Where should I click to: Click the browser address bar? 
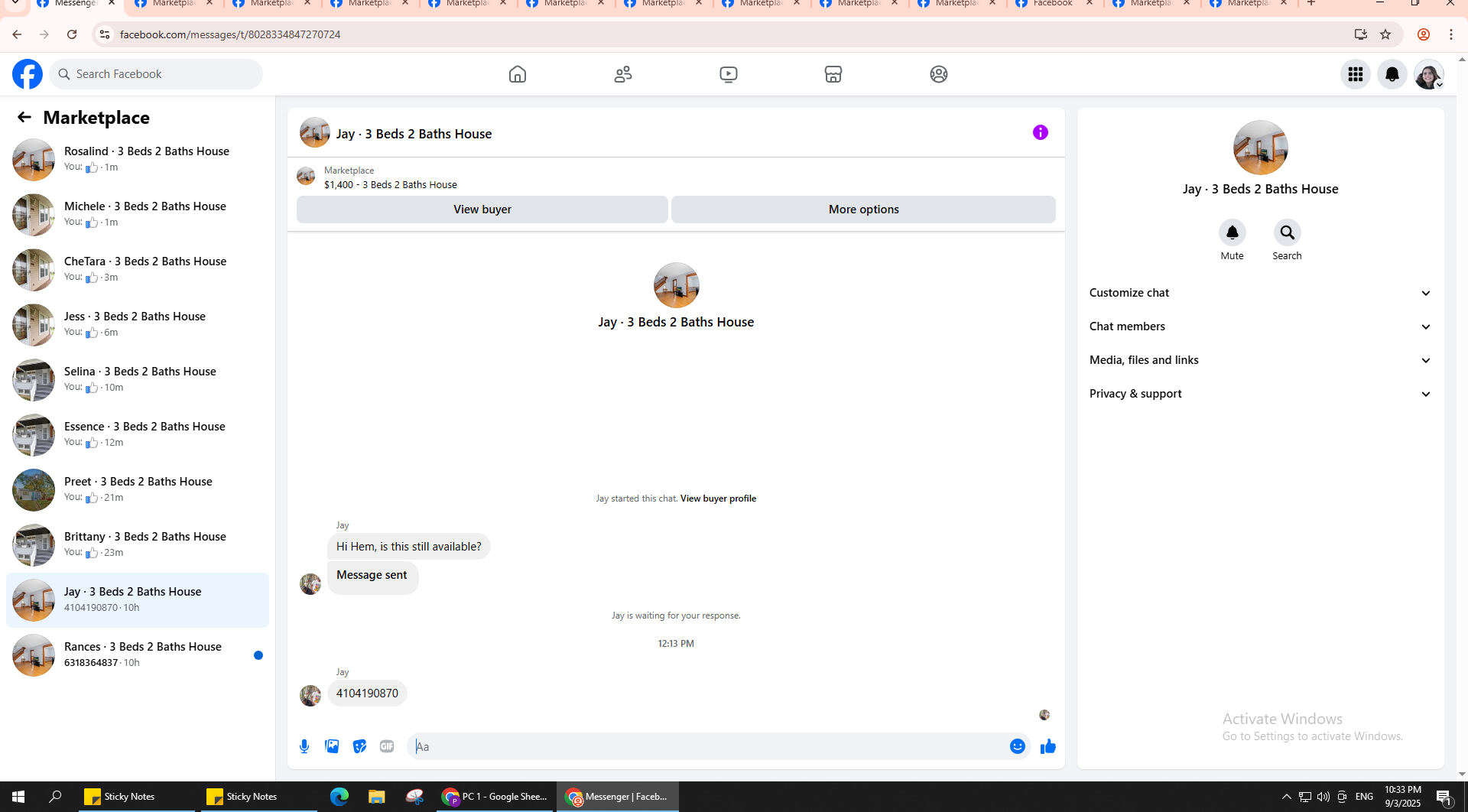[x=726, y=34]
